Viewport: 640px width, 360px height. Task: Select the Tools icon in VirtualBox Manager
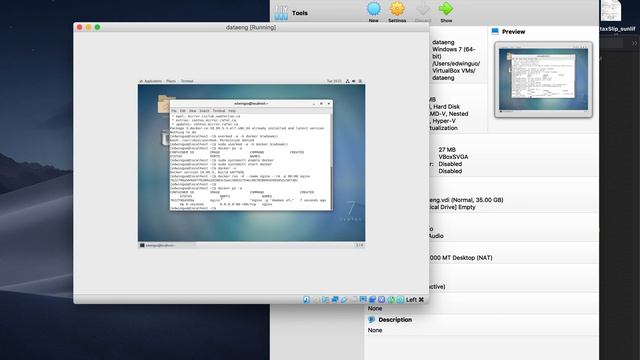click(x=281, y=13)
